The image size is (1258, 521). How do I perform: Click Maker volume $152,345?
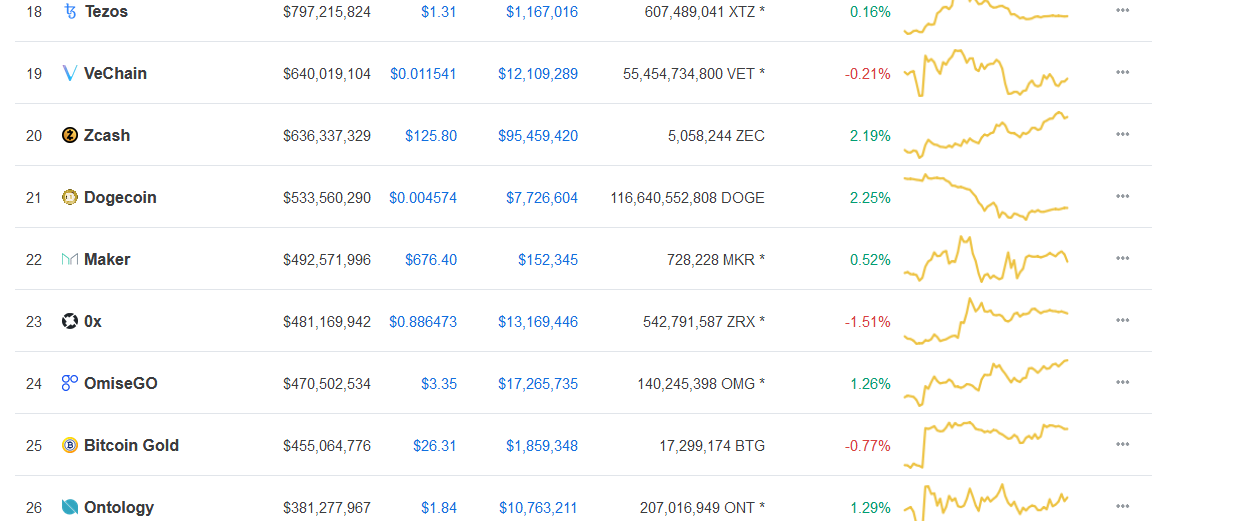(548, 260)
